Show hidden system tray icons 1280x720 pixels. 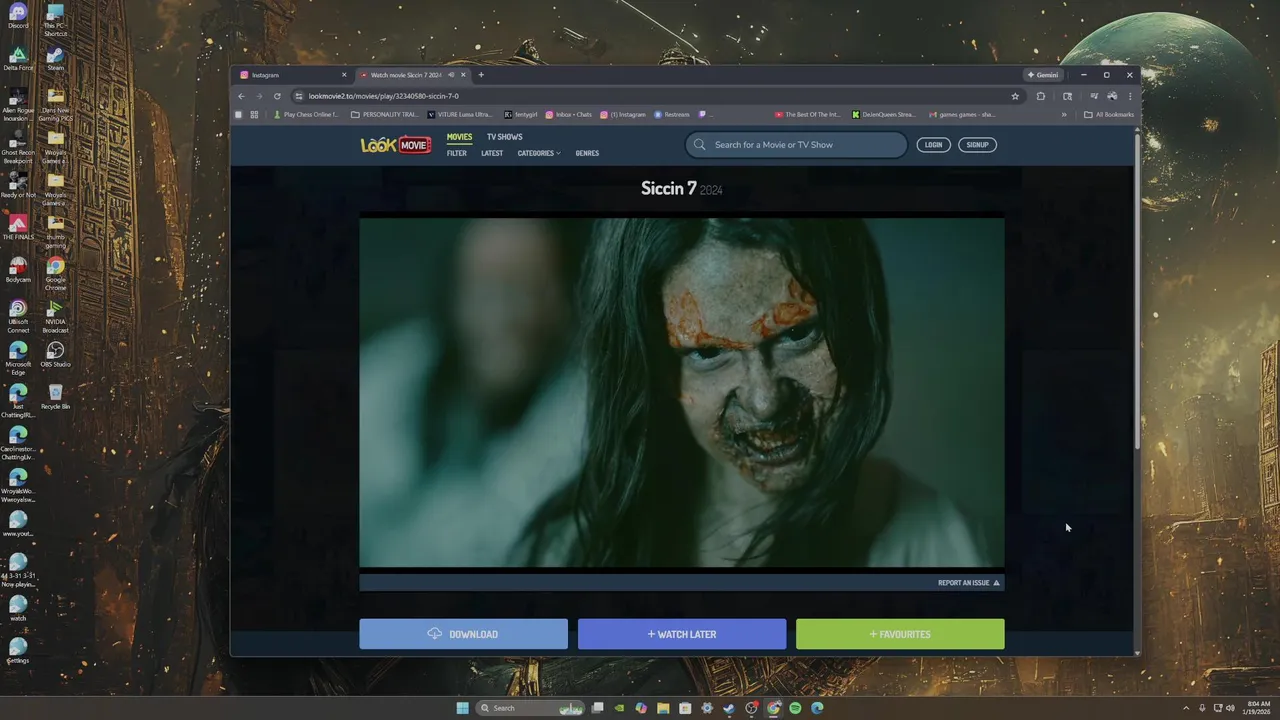[x=1186, y=708]
